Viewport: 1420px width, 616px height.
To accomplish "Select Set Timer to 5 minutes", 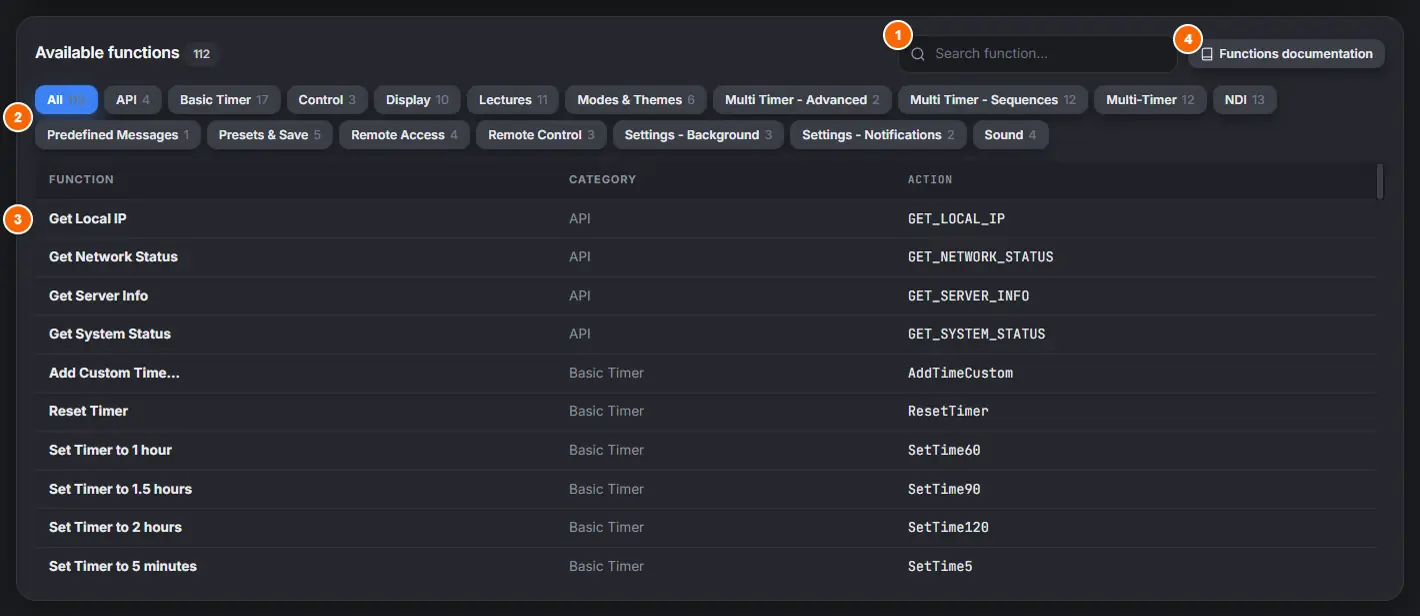I will pos(705,566).
